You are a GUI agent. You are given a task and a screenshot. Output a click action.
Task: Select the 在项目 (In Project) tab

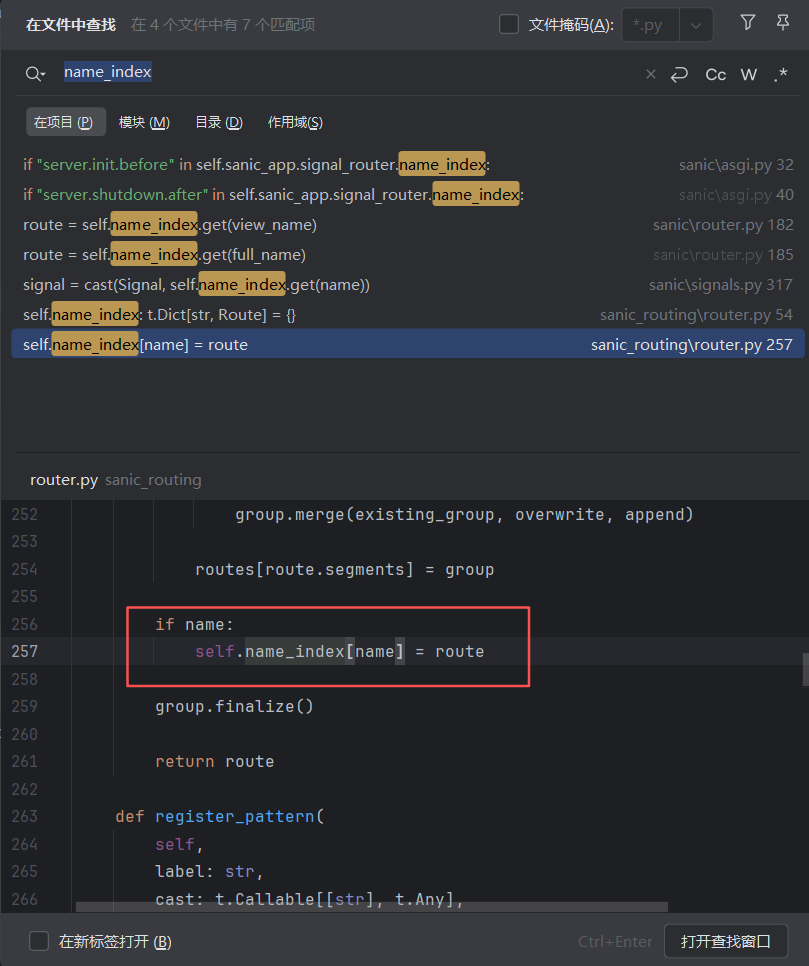pos(63,122)
